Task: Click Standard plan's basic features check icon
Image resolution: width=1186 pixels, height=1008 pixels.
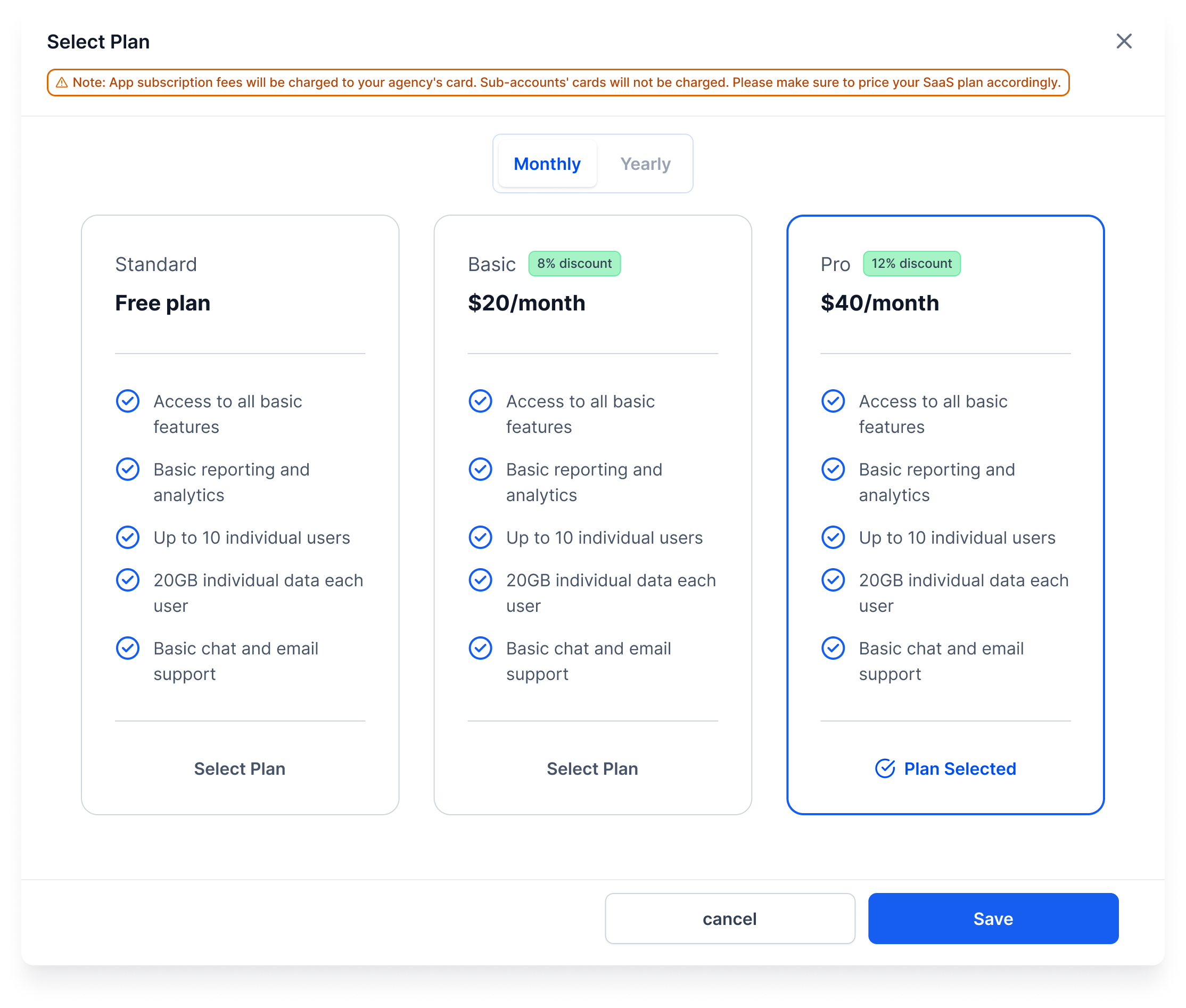Action: tap(127, 401)
